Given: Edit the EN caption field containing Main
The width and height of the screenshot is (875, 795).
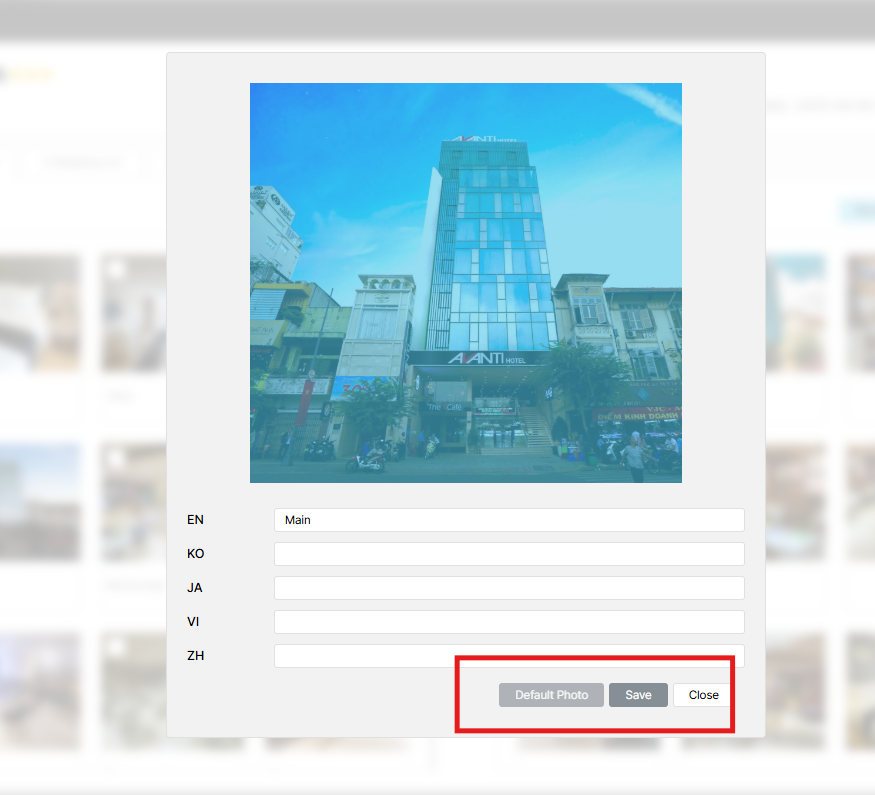Looking at the screenshot, I should [509, 520].
